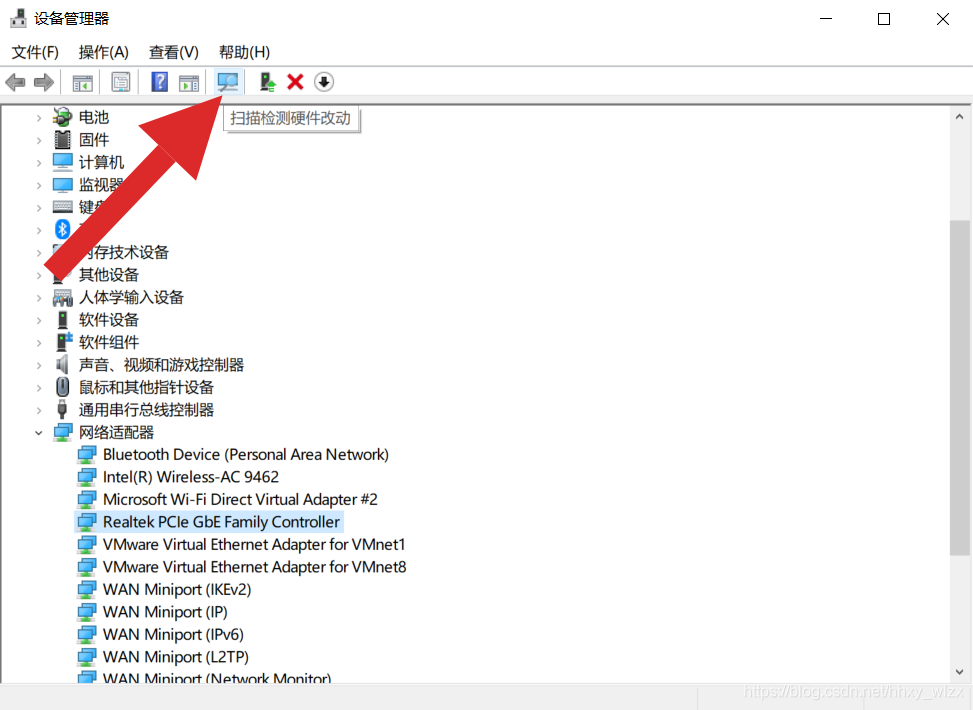Image resolution: width=973 pixels, height=710 pixels.
Task: Toggle the action pane toolbar icon
Action: [x=189, y=82]
